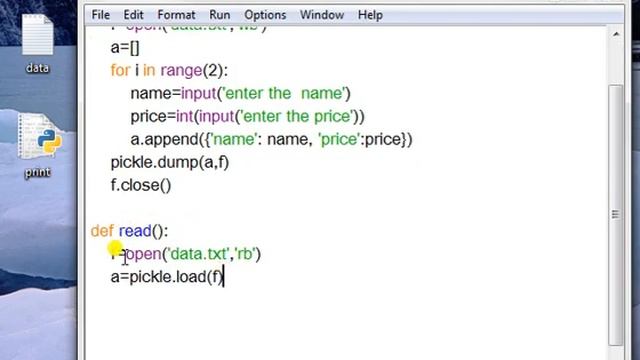
Task: Click the a.append dictionary line
Action: coord(271,140)
